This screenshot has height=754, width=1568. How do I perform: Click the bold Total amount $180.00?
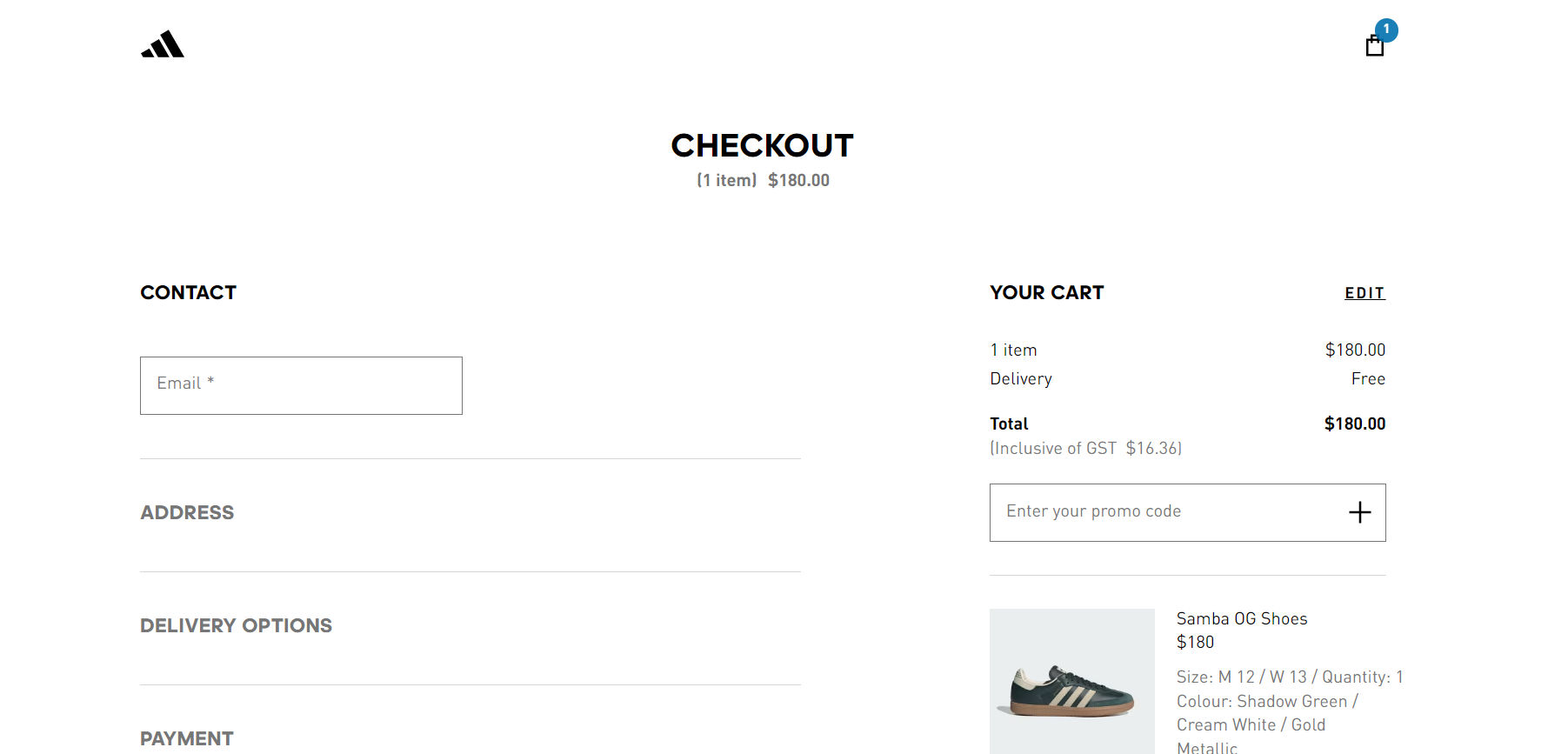click(1354, 424)
